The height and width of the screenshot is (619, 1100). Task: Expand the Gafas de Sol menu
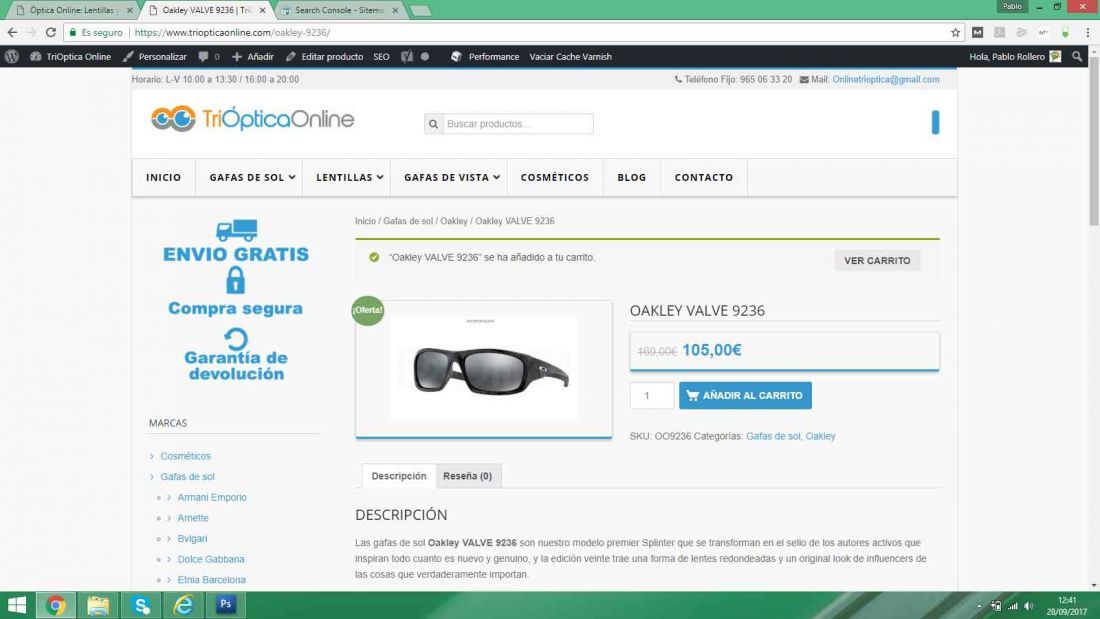pos(252,178)
